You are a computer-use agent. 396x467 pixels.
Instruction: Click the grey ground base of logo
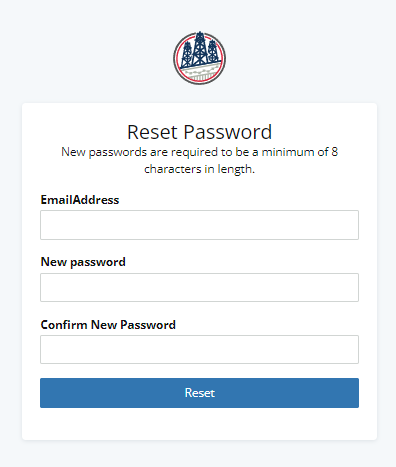tap(200, 73)
